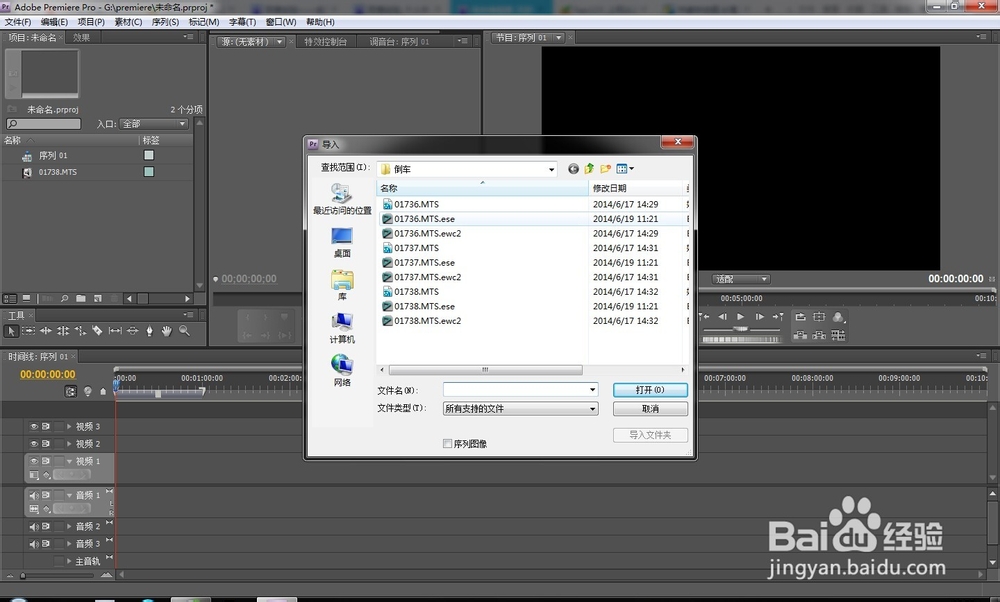Create new bin in project panel
The image size is (1000, 602).
coord(81,298)
